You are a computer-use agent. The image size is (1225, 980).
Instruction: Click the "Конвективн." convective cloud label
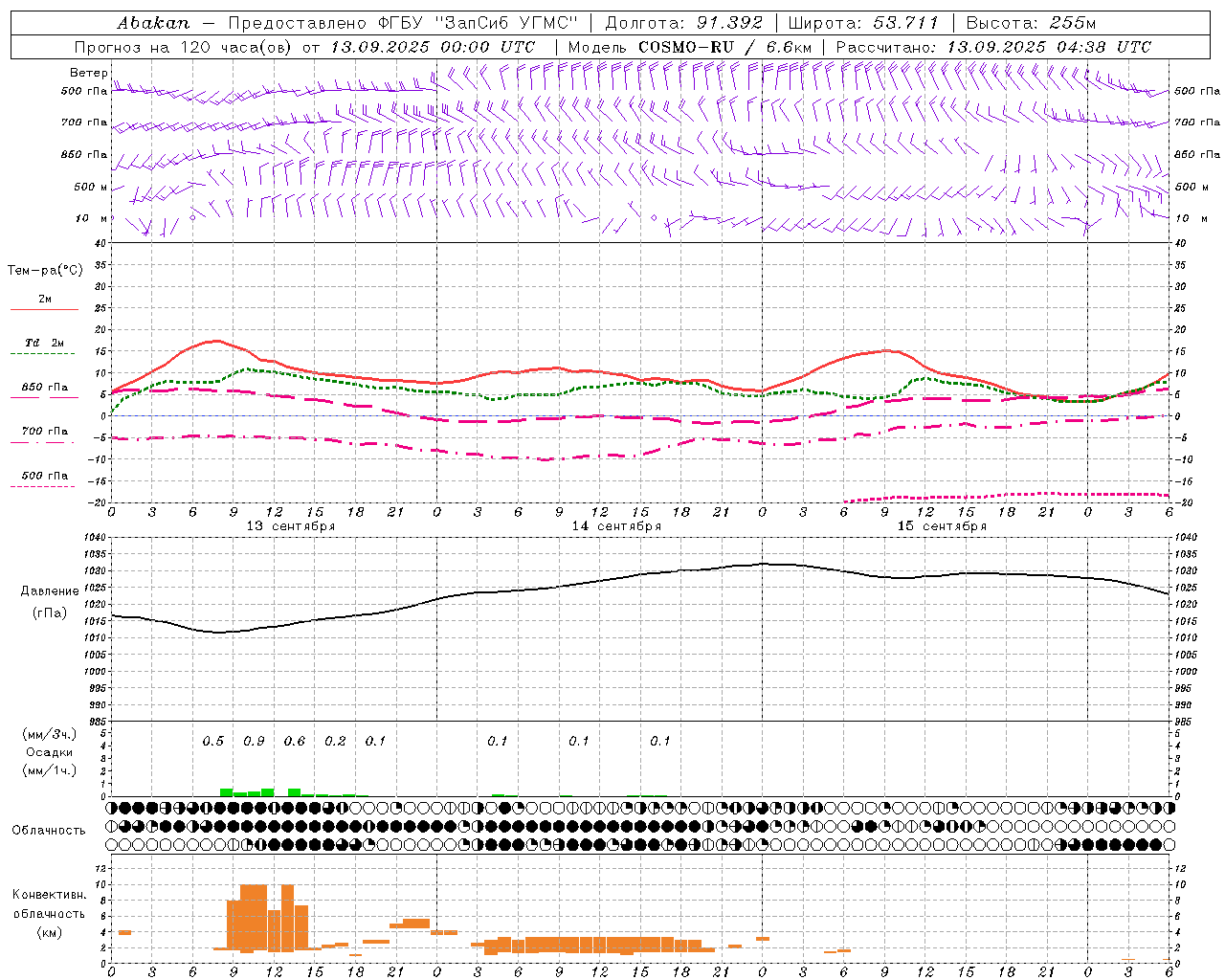click(49, 894)
